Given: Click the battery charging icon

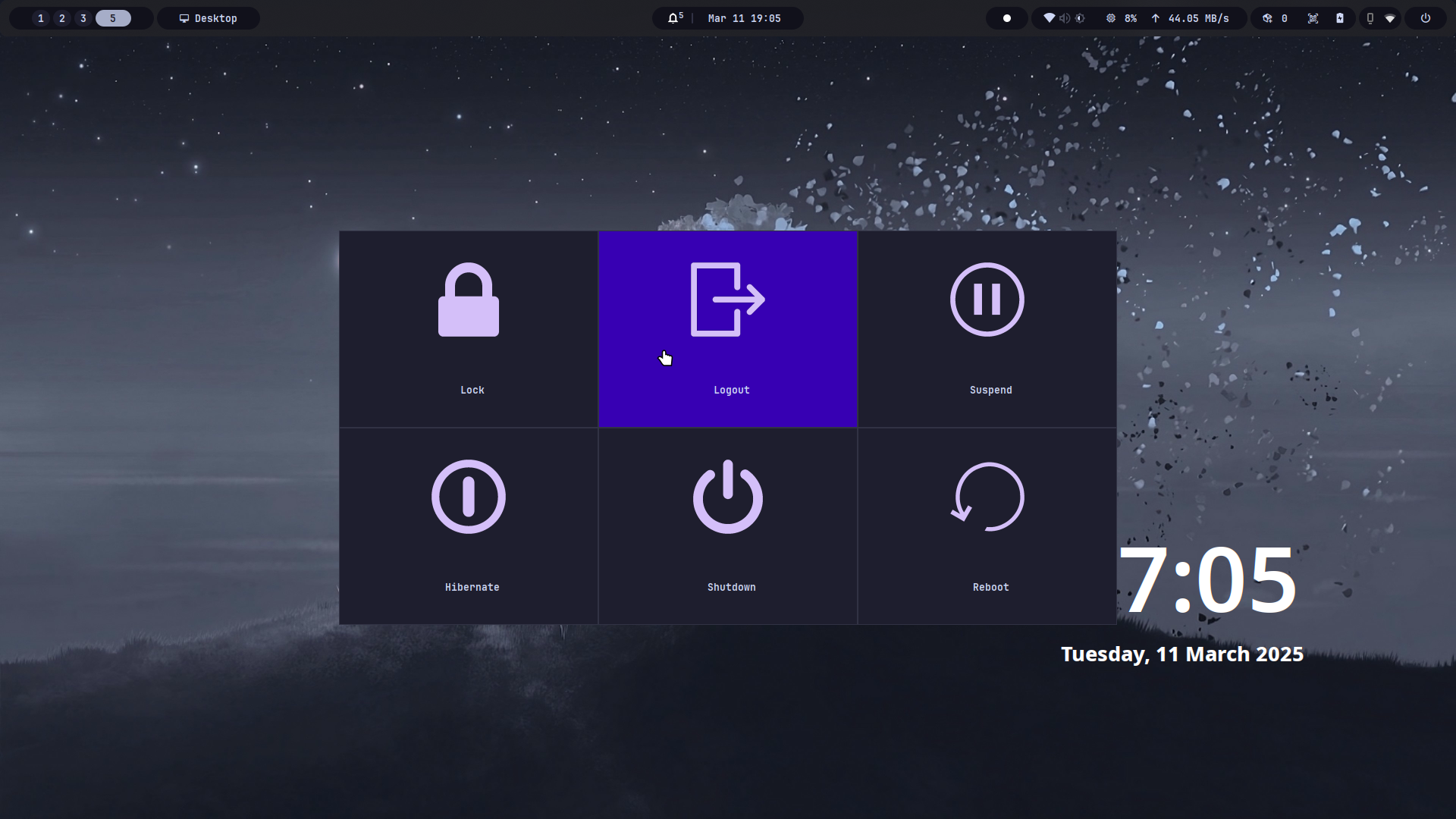Looking at the screenshot, I should click(1340, 18).
